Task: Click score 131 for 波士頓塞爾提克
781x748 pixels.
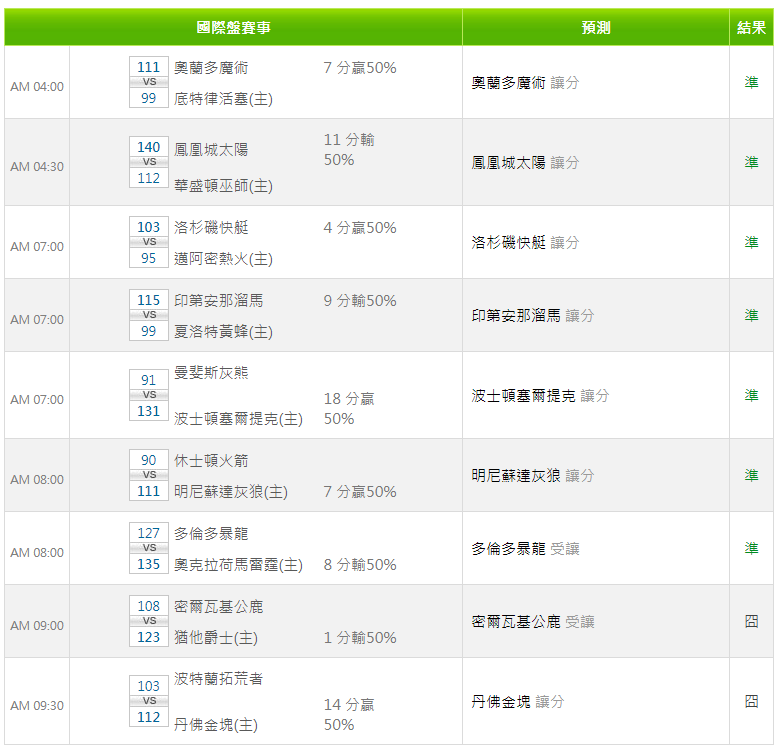Action: point(148,411)
